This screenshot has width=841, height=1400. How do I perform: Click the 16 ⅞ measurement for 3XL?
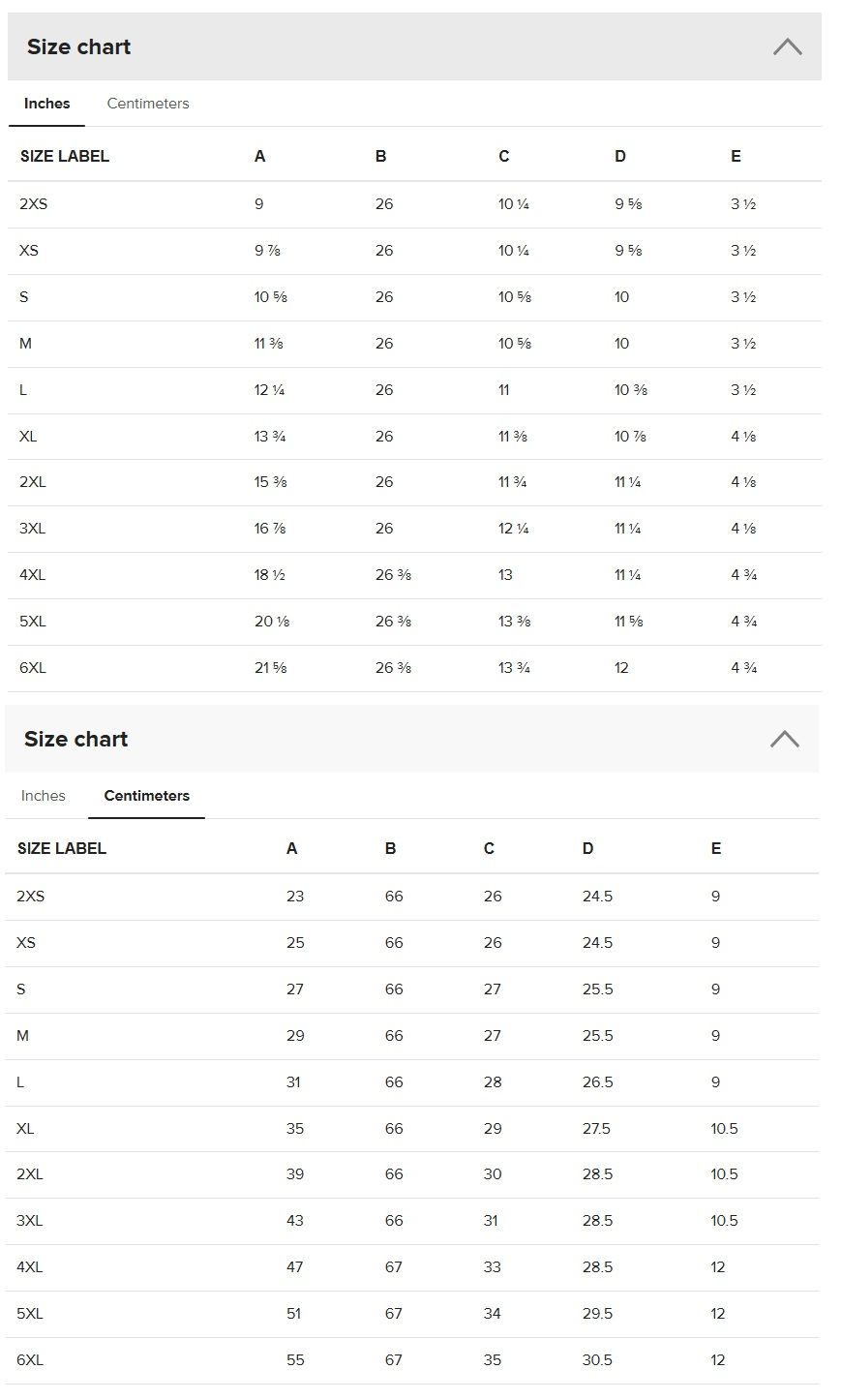pyautogui.click(x=270, y=529)
